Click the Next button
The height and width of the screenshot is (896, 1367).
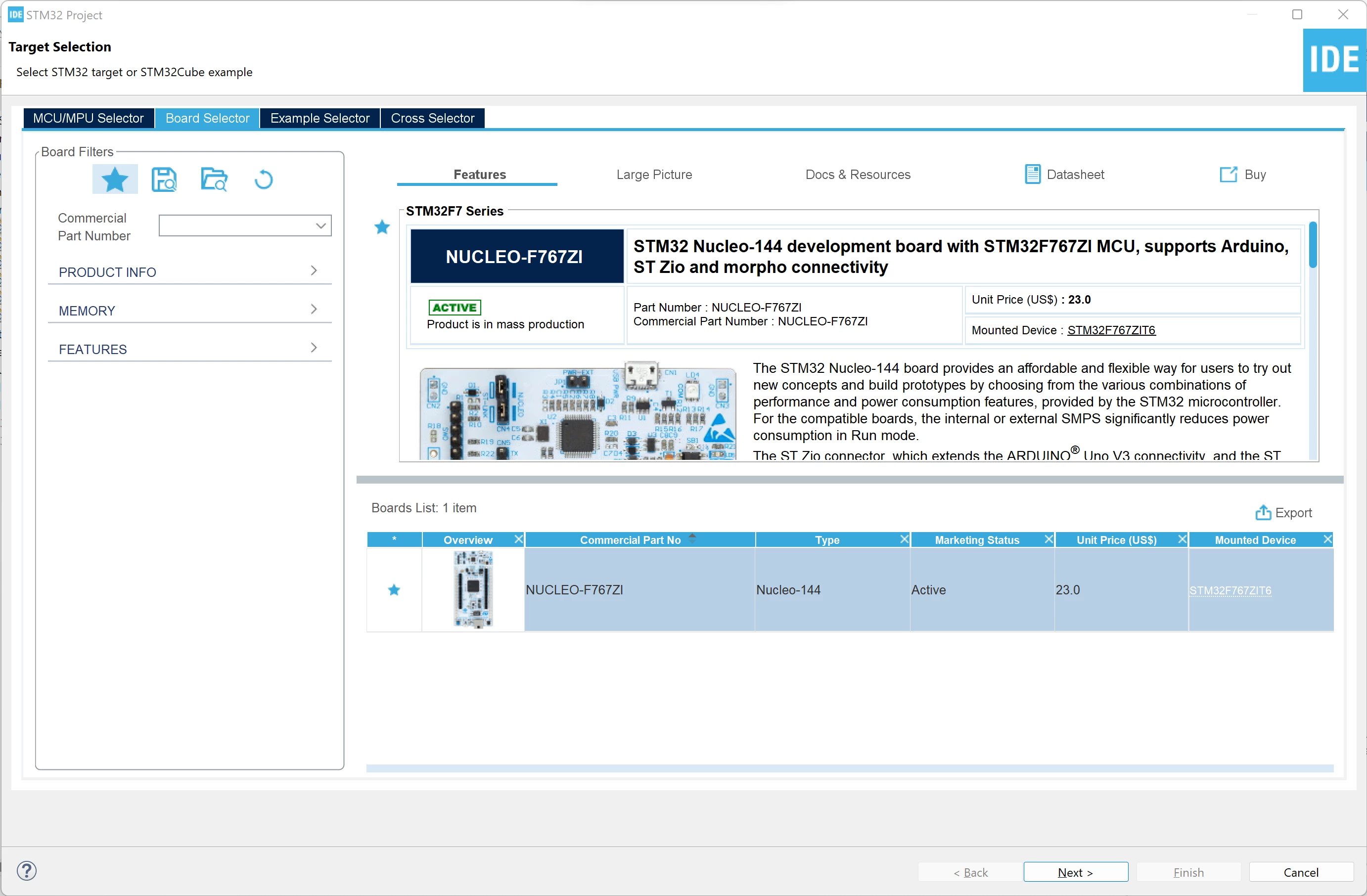click(1076, 872)
